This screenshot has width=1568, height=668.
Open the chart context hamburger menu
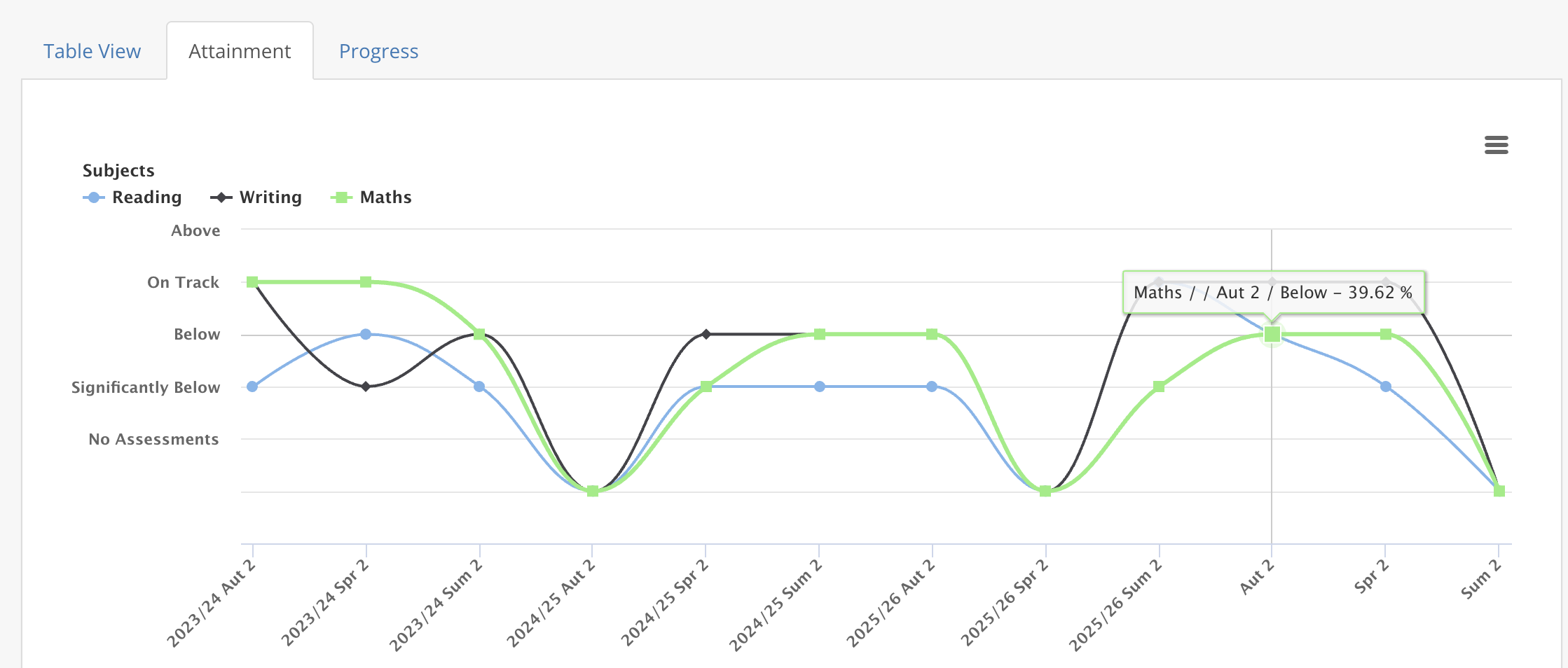(x=1496, y=145)
